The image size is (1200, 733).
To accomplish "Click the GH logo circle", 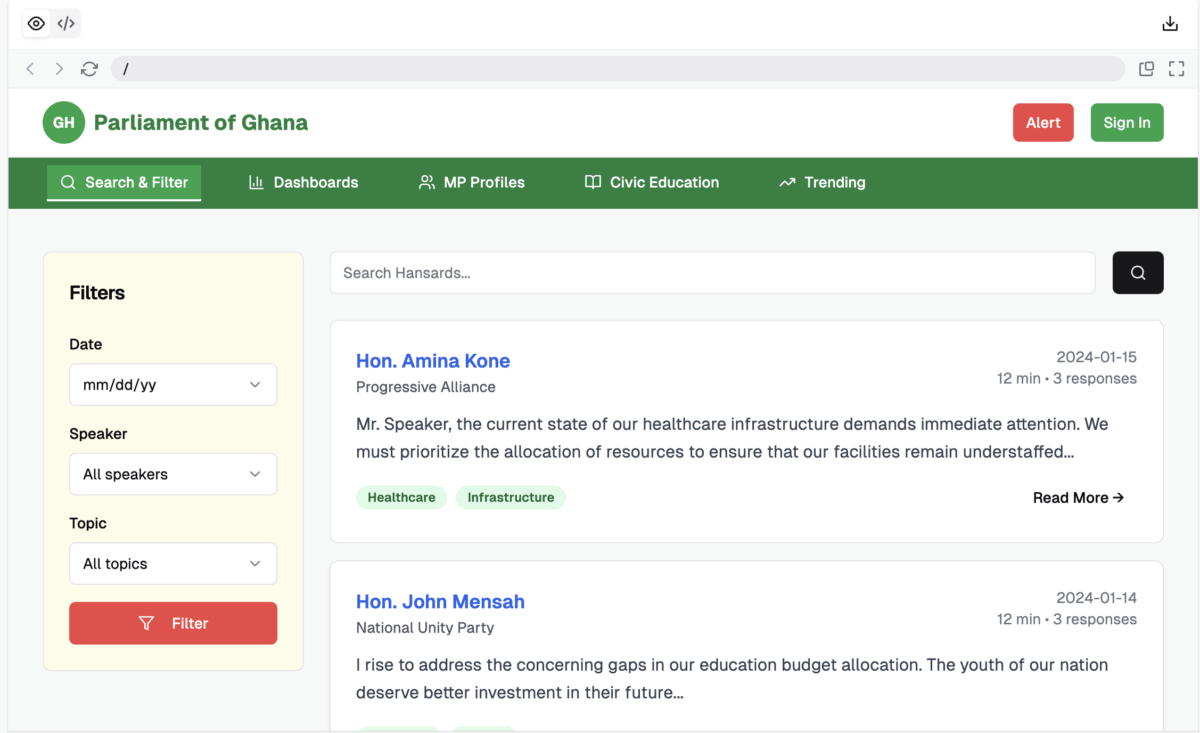I will 64,123.
